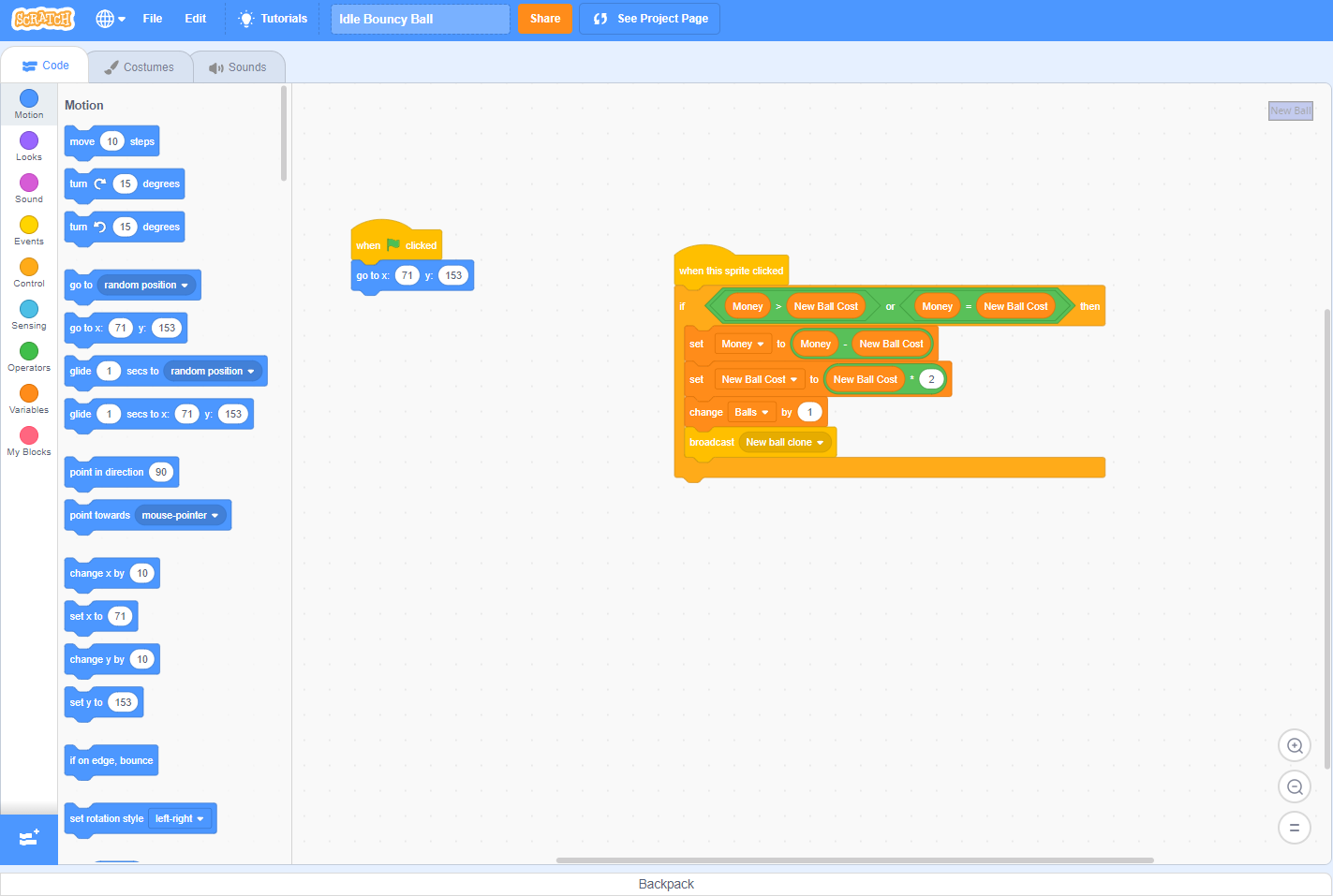Open See Project Page

pos(649,19)
